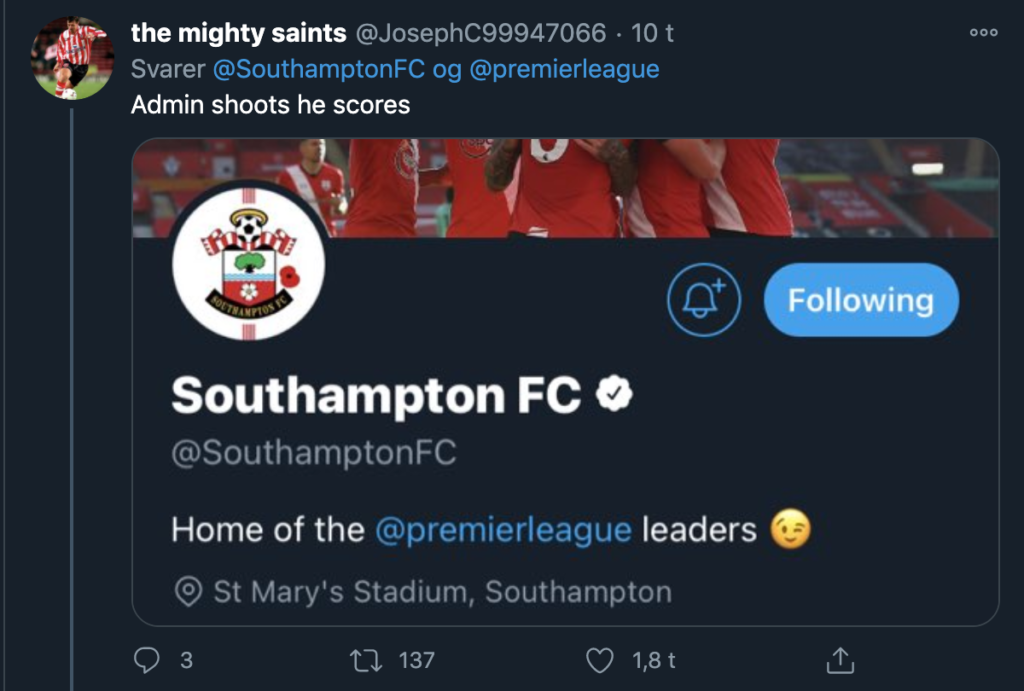
Task: Click the blue Following button
Action: [860, 300]
